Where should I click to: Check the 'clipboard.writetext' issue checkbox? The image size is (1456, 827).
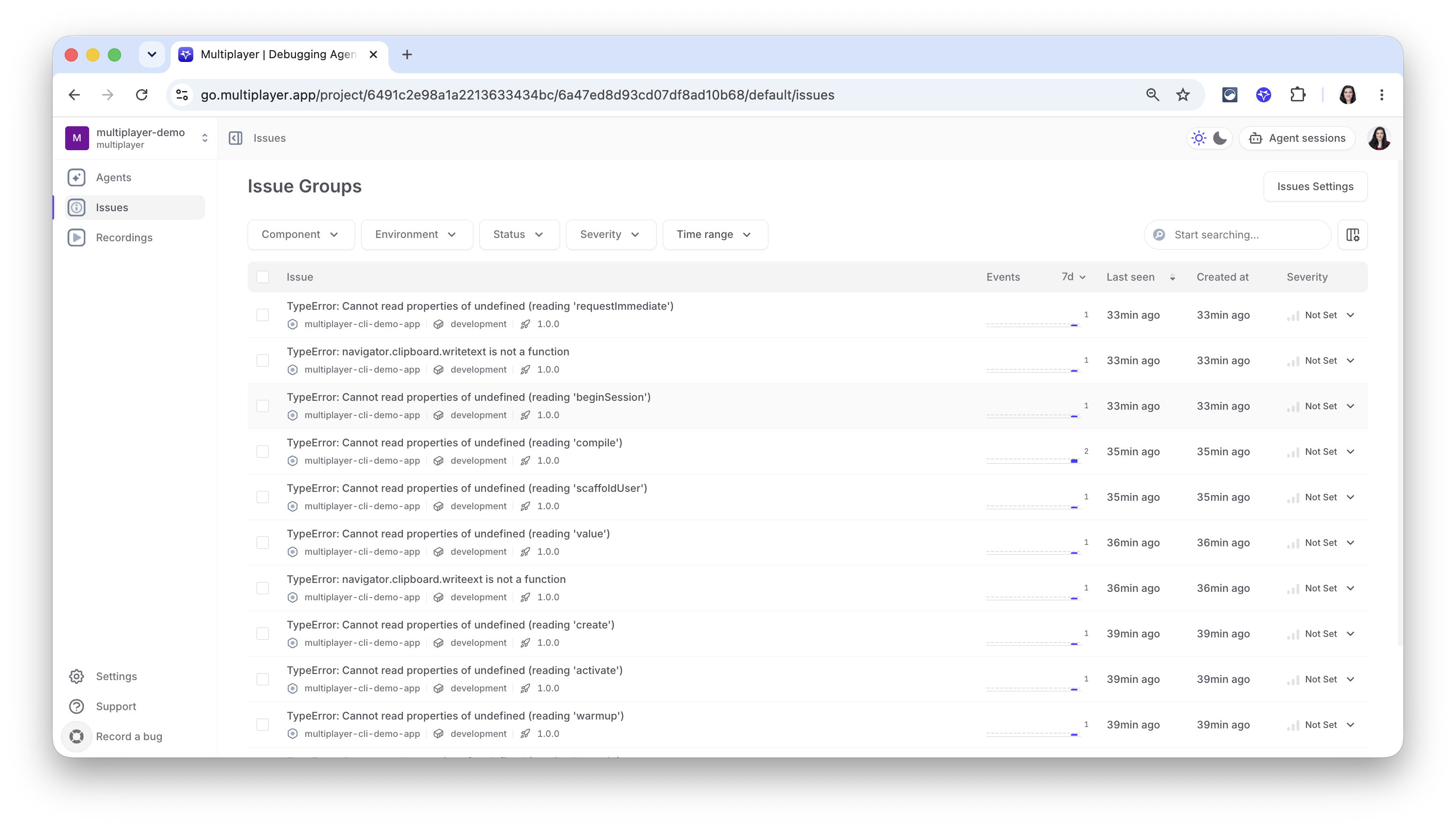click(x=262, y=360)
